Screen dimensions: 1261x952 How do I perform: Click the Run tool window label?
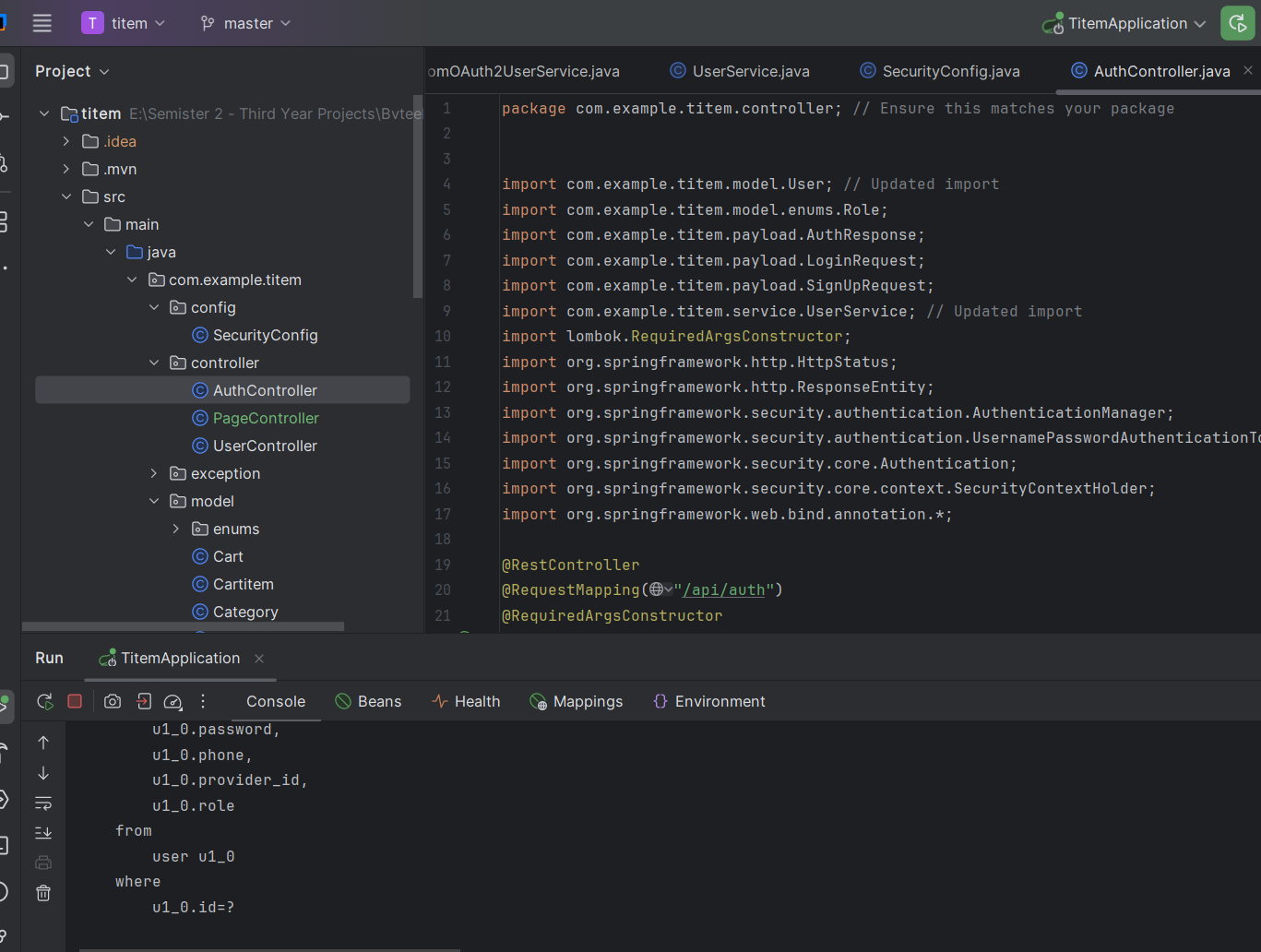point(49,658)
